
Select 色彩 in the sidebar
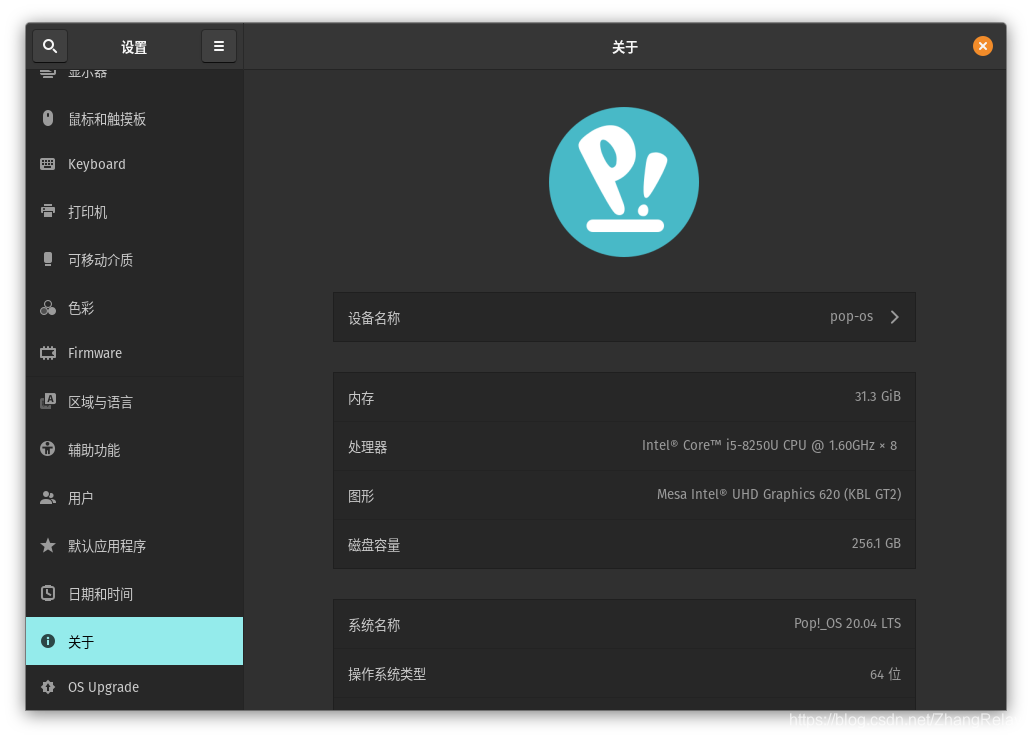(x=134, y=307)
